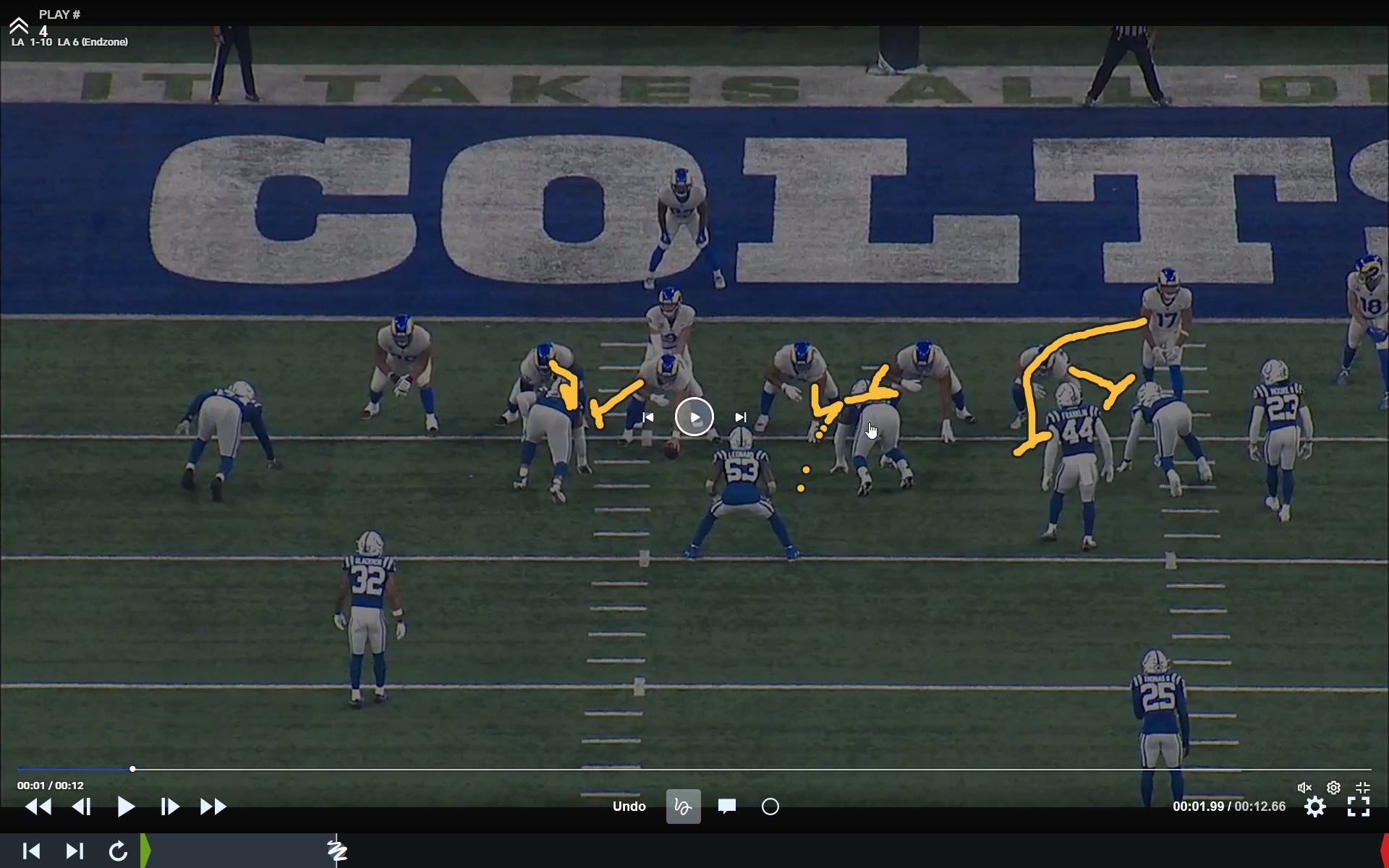This screenshot has height=868, width=1389.
Task: Play the clip from the bottom control bar
Action: [126, 807]
